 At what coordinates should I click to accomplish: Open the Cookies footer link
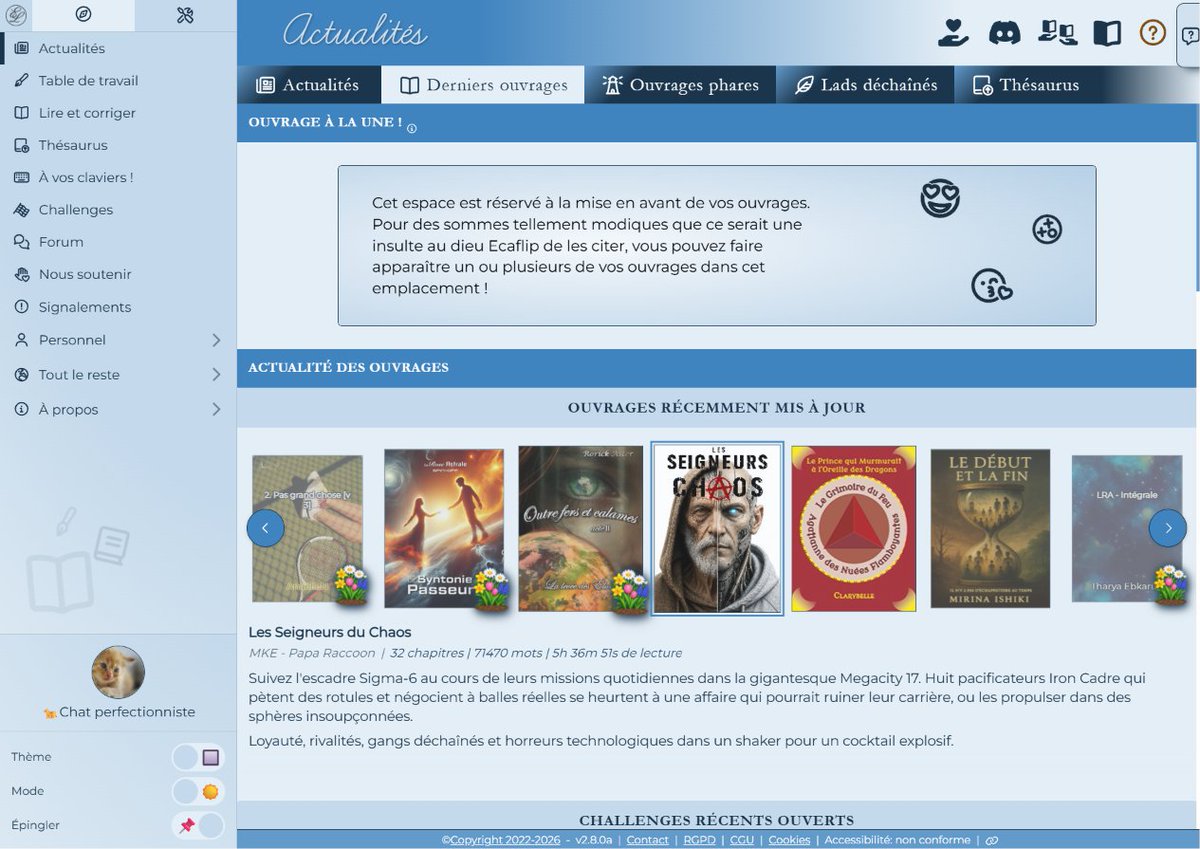(x=789, y=840)
